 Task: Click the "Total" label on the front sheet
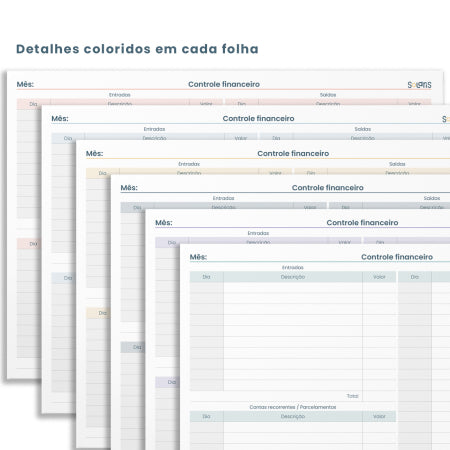[353, 396]
